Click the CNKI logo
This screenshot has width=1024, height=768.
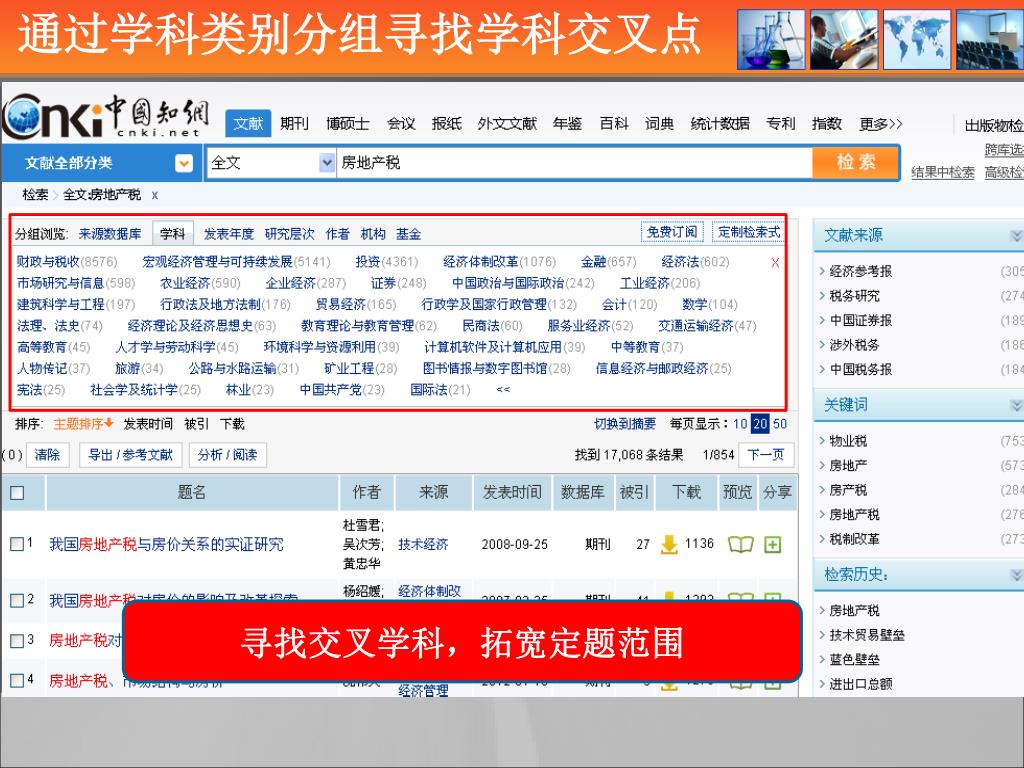pos(106,116)
